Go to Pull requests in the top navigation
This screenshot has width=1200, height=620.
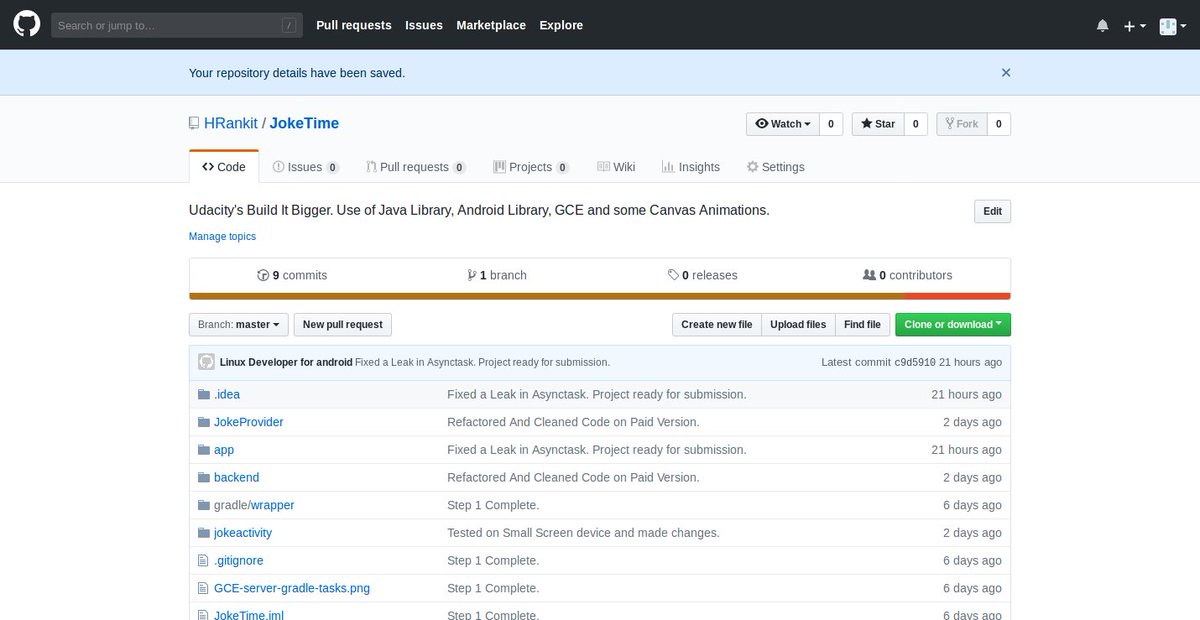(x=354, y=25)
